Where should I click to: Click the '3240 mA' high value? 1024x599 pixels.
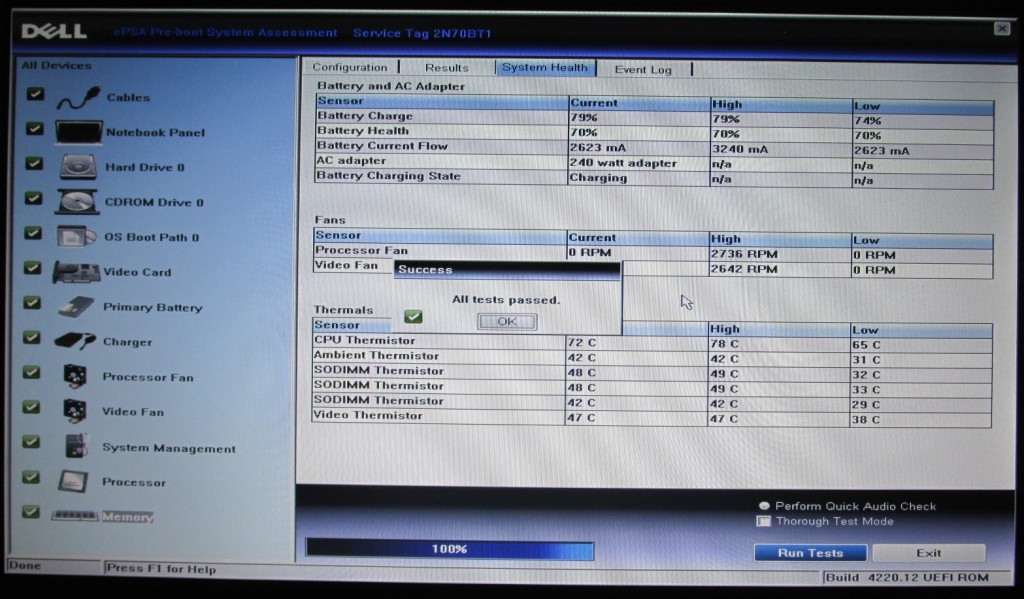(740, 149)
